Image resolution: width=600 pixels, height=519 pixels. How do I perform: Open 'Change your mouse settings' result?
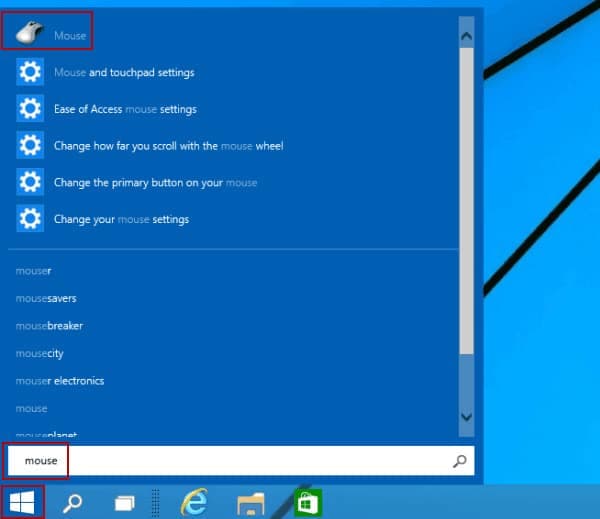[x=121, y=219]
